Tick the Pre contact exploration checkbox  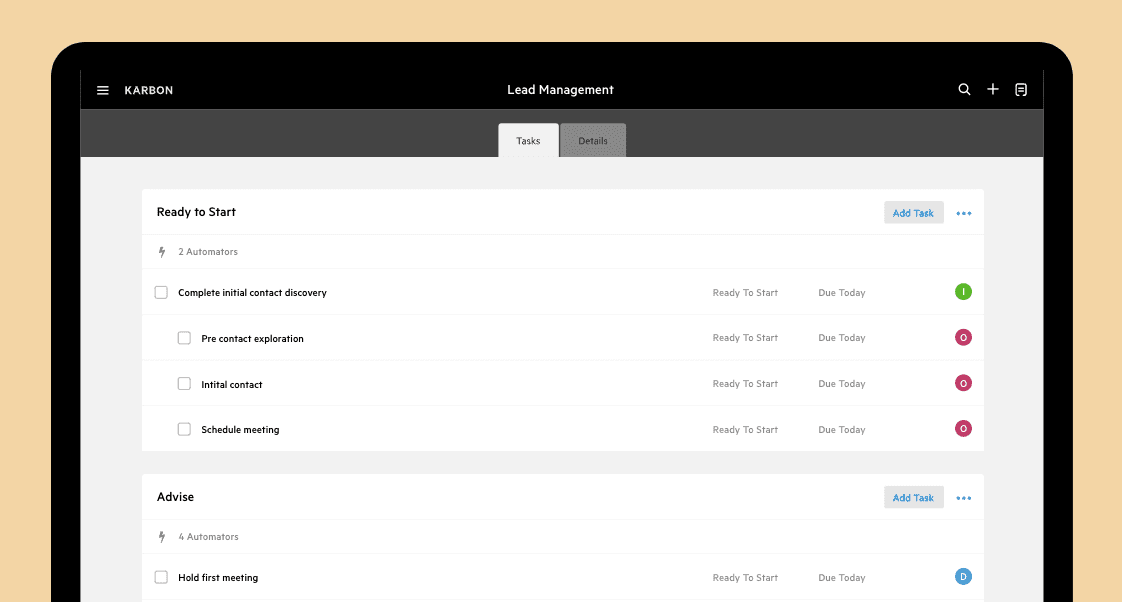click(184, 338)
